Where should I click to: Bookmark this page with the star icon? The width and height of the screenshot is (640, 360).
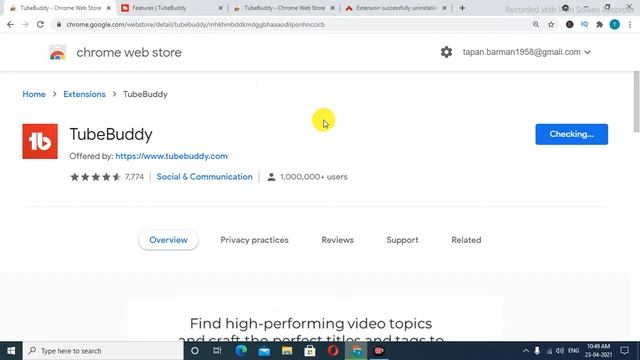pos(551,24)
